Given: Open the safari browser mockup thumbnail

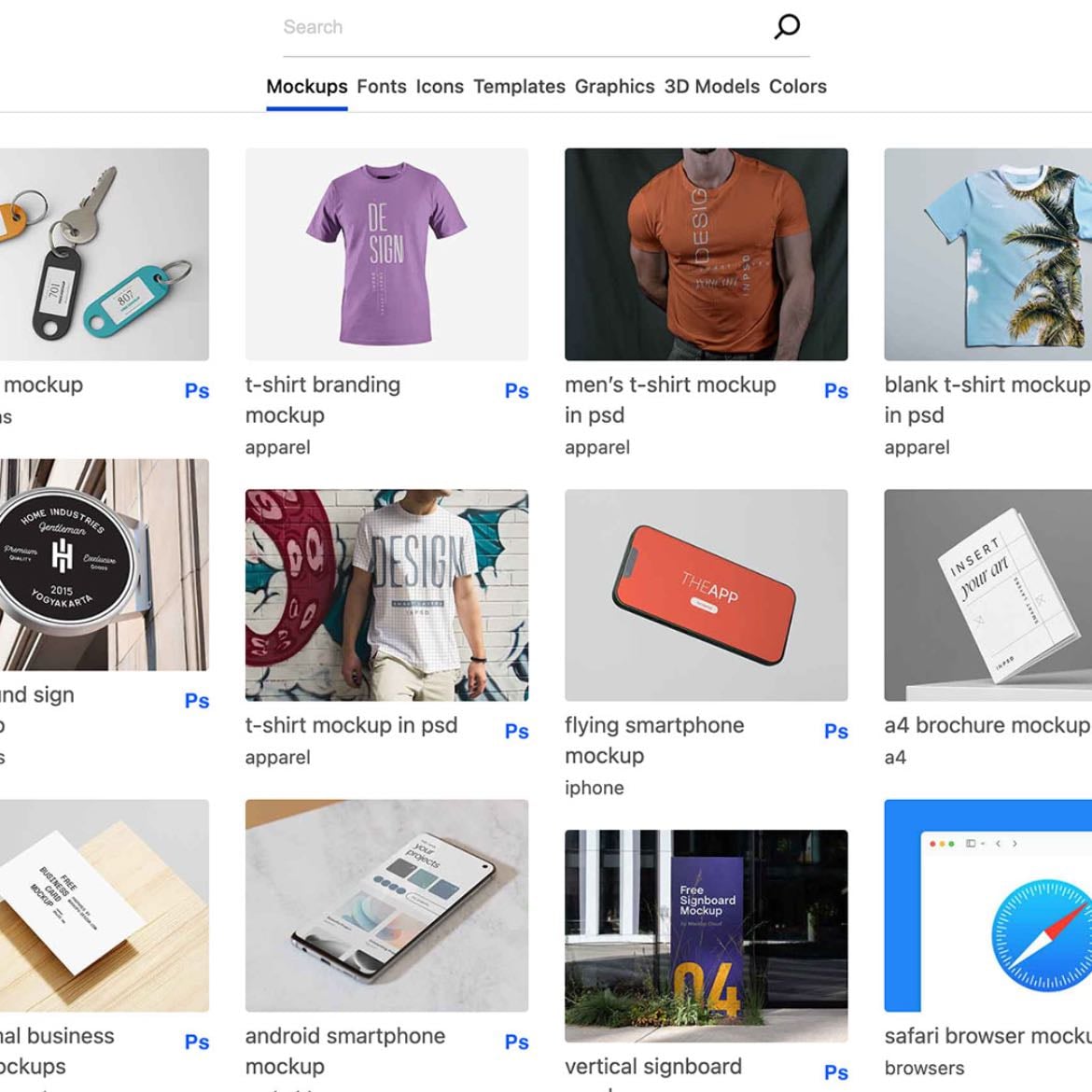Looking at the screenshot, I should tap(988, 905).
